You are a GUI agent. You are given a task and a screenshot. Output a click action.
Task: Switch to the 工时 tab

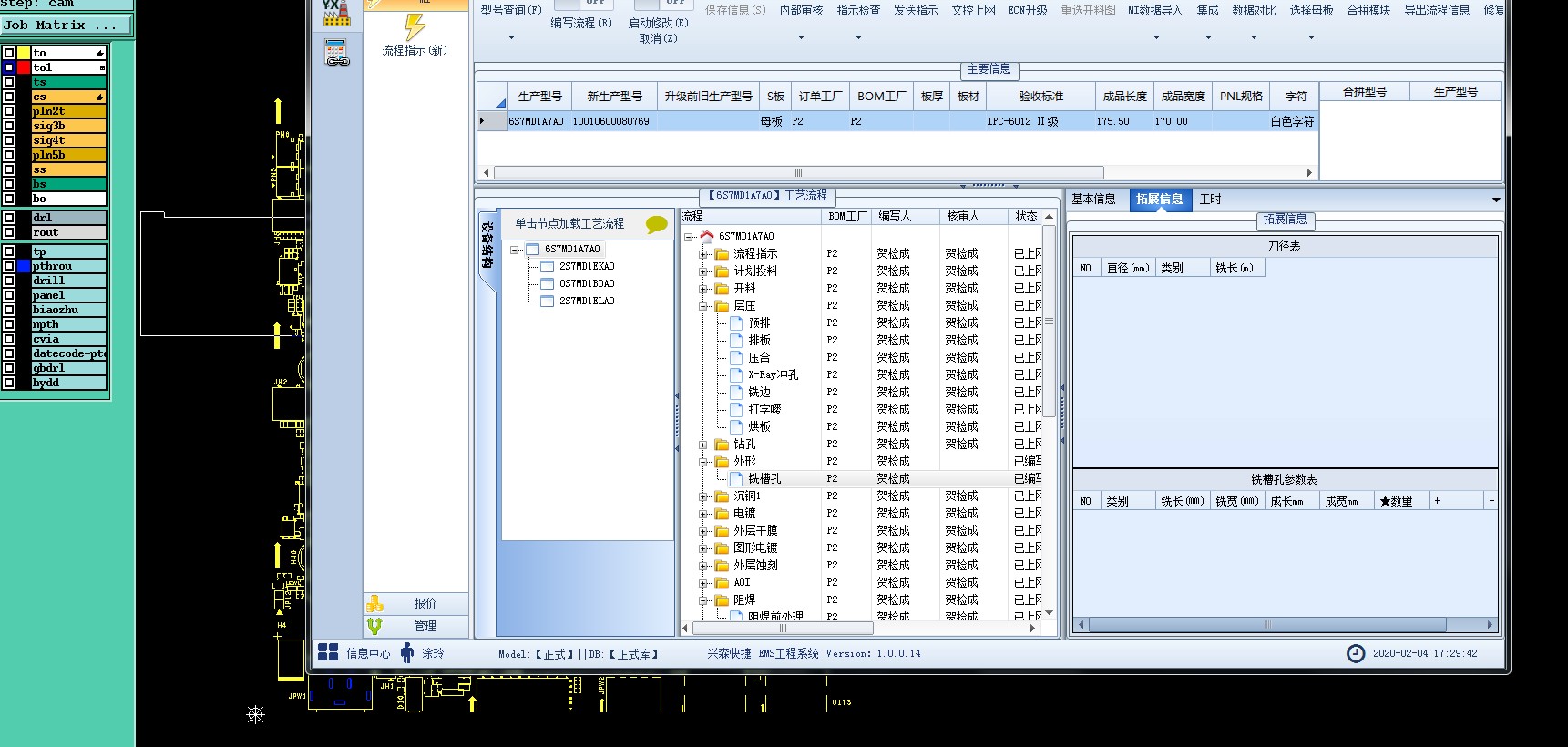(x=1210, y=200)
